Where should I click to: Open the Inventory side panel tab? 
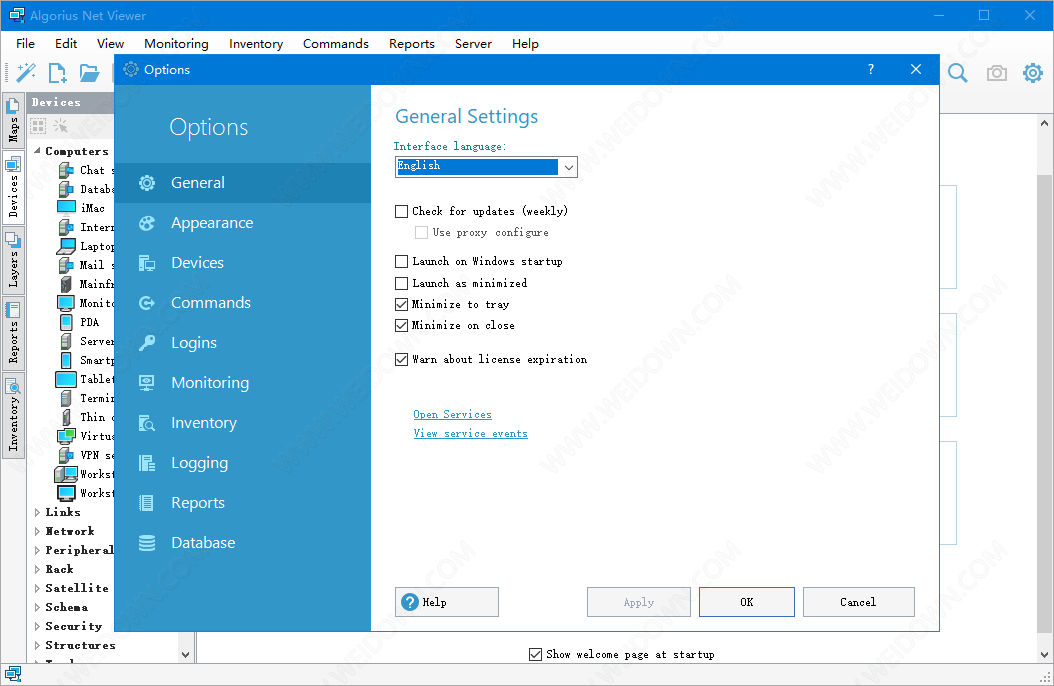(x=13, y=416)
